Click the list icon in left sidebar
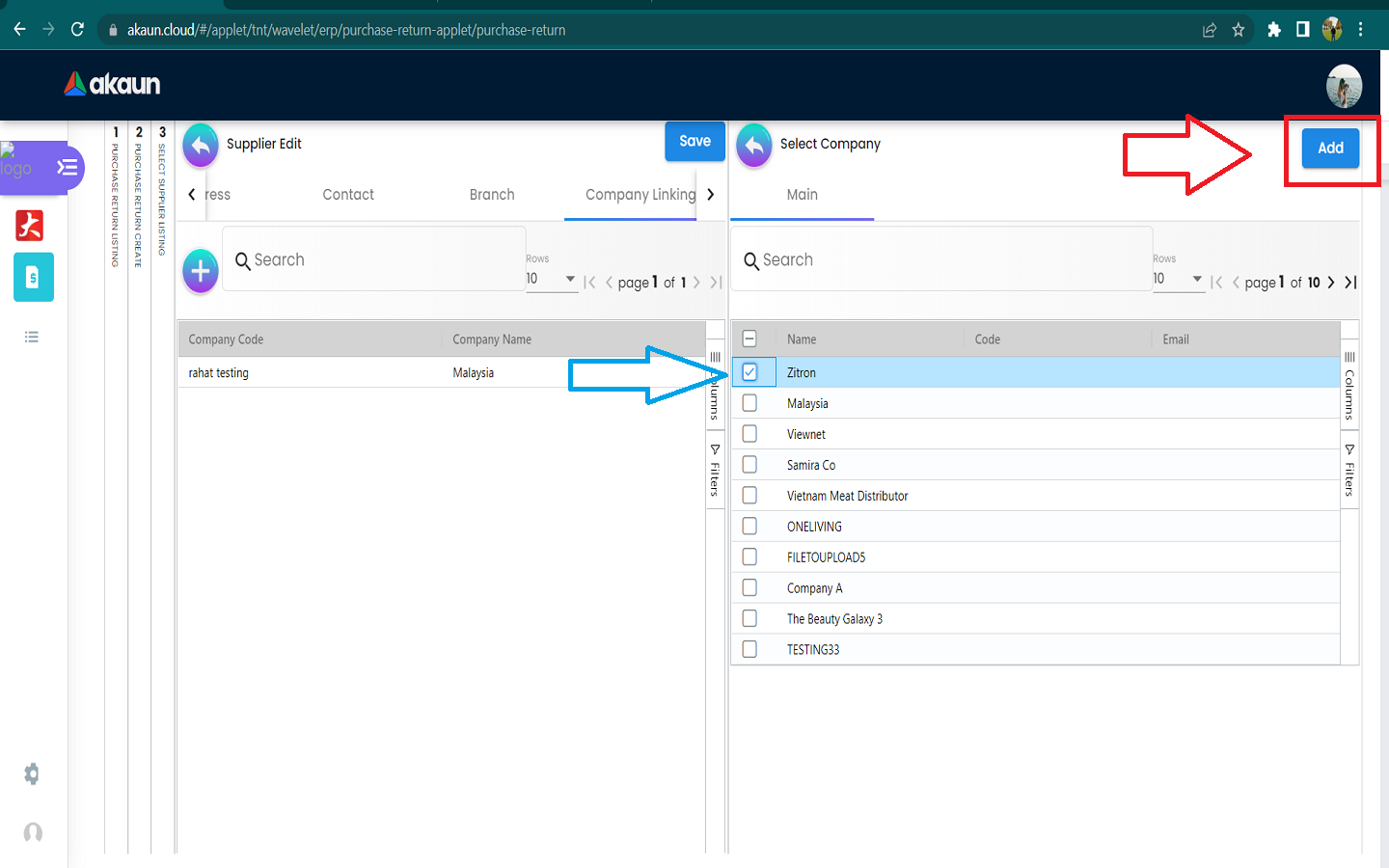1389x868 pixels. [x=32, y=337]
